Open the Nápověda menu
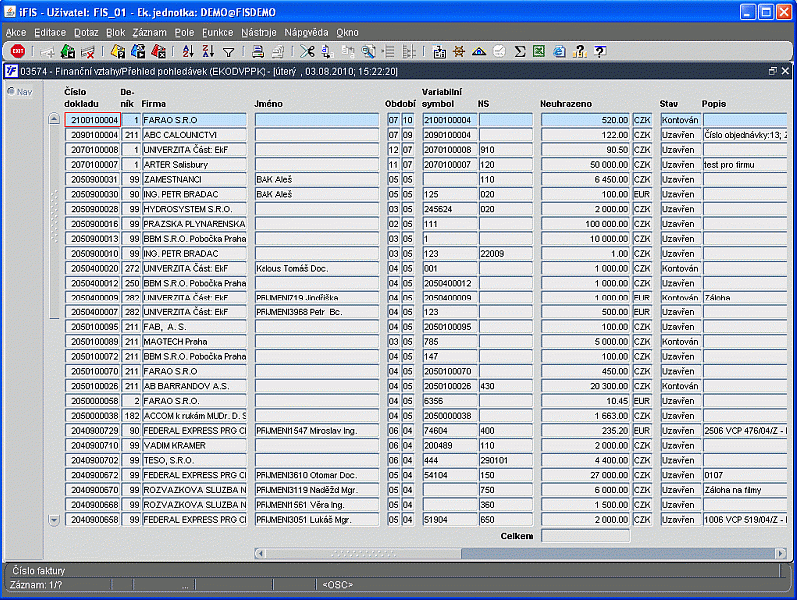Screen dimensions: 797x600 point(306,33)
